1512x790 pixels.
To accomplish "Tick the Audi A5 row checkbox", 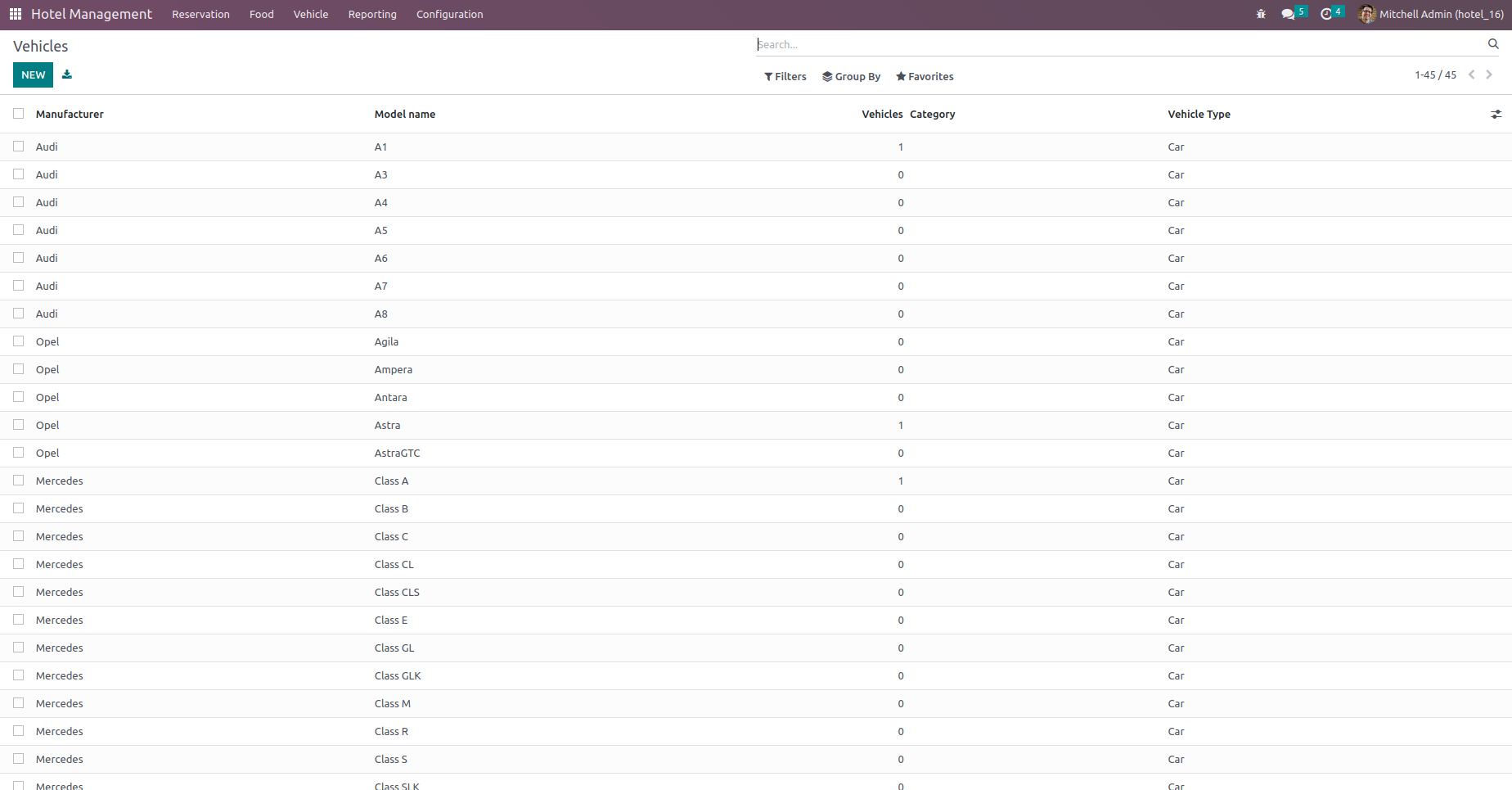I will point(18,230).
